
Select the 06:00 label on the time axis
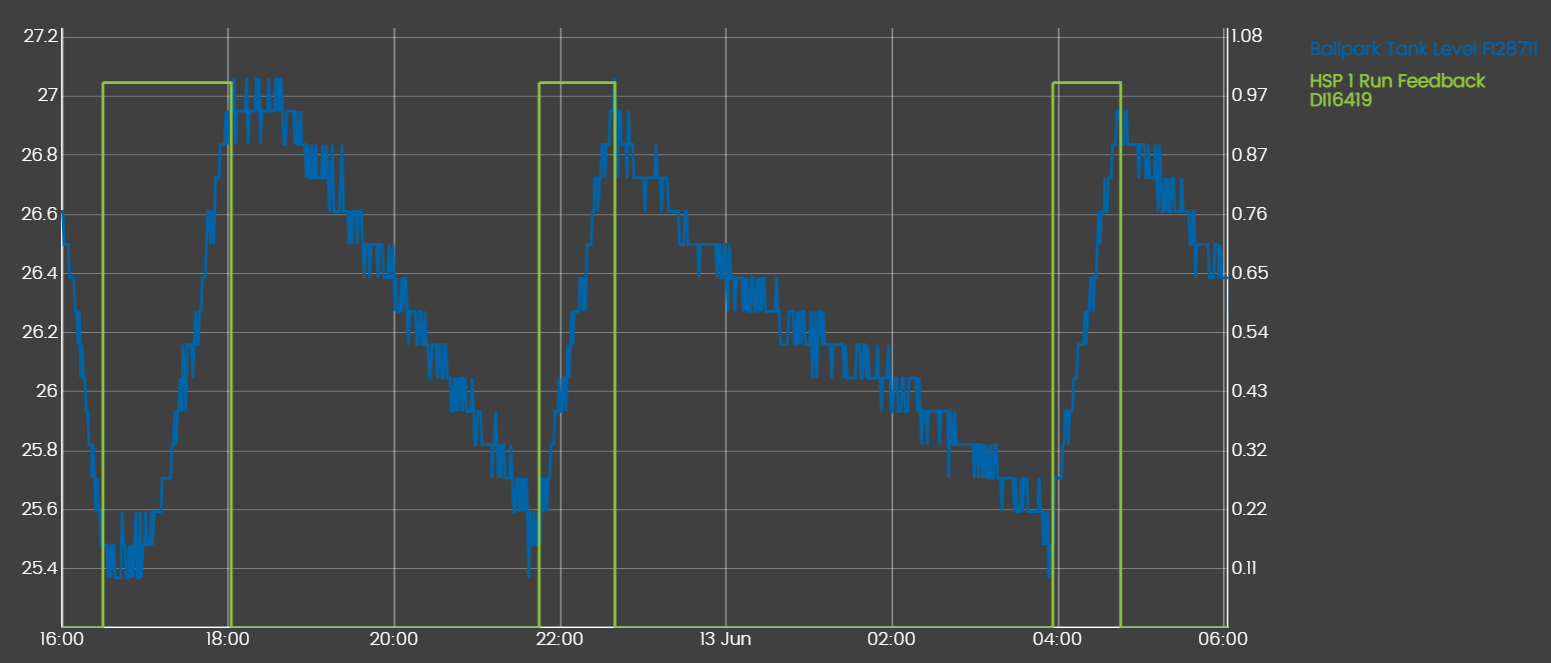pos(1224,639)
